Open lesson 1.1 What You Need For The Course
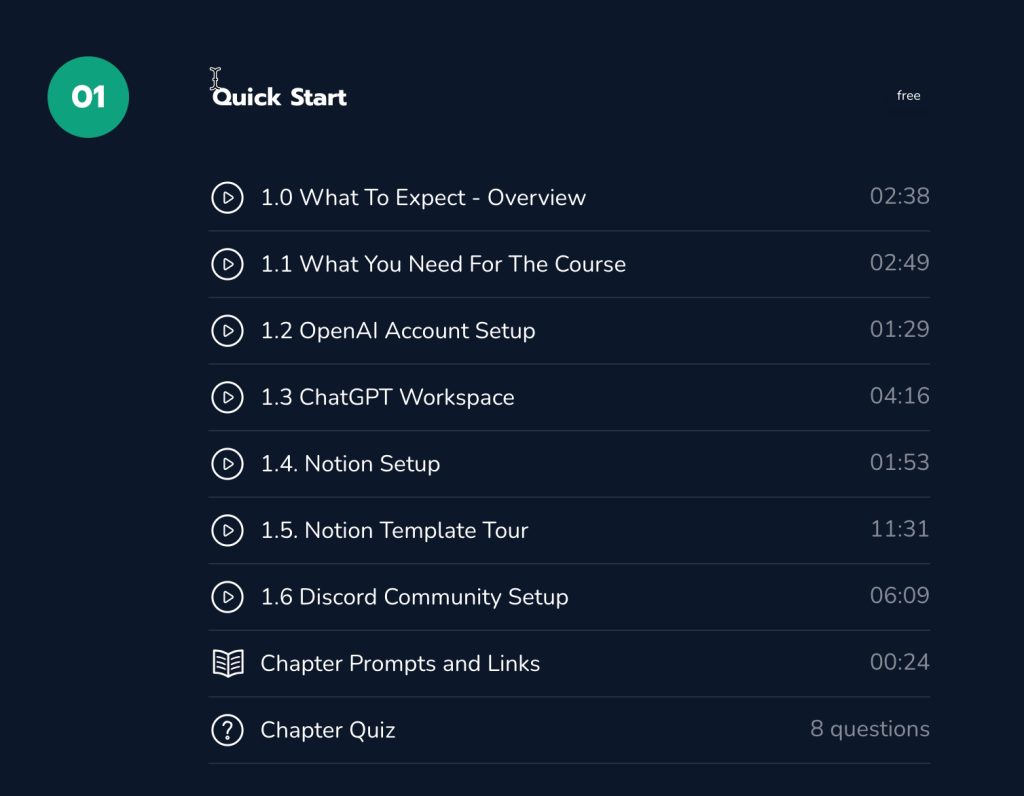The height and width of the screenshot is (796, 1024). tap(443, 264)
